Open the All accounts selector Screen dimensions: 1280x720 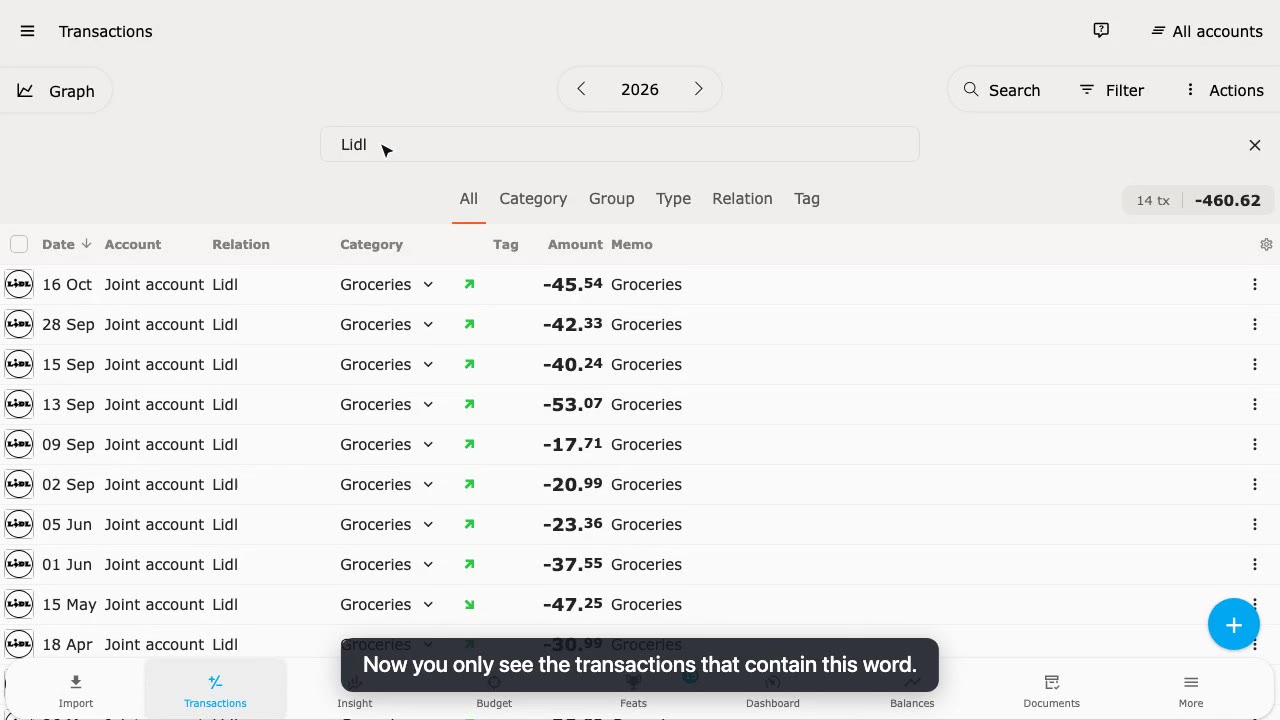(x=1207, y=31)
